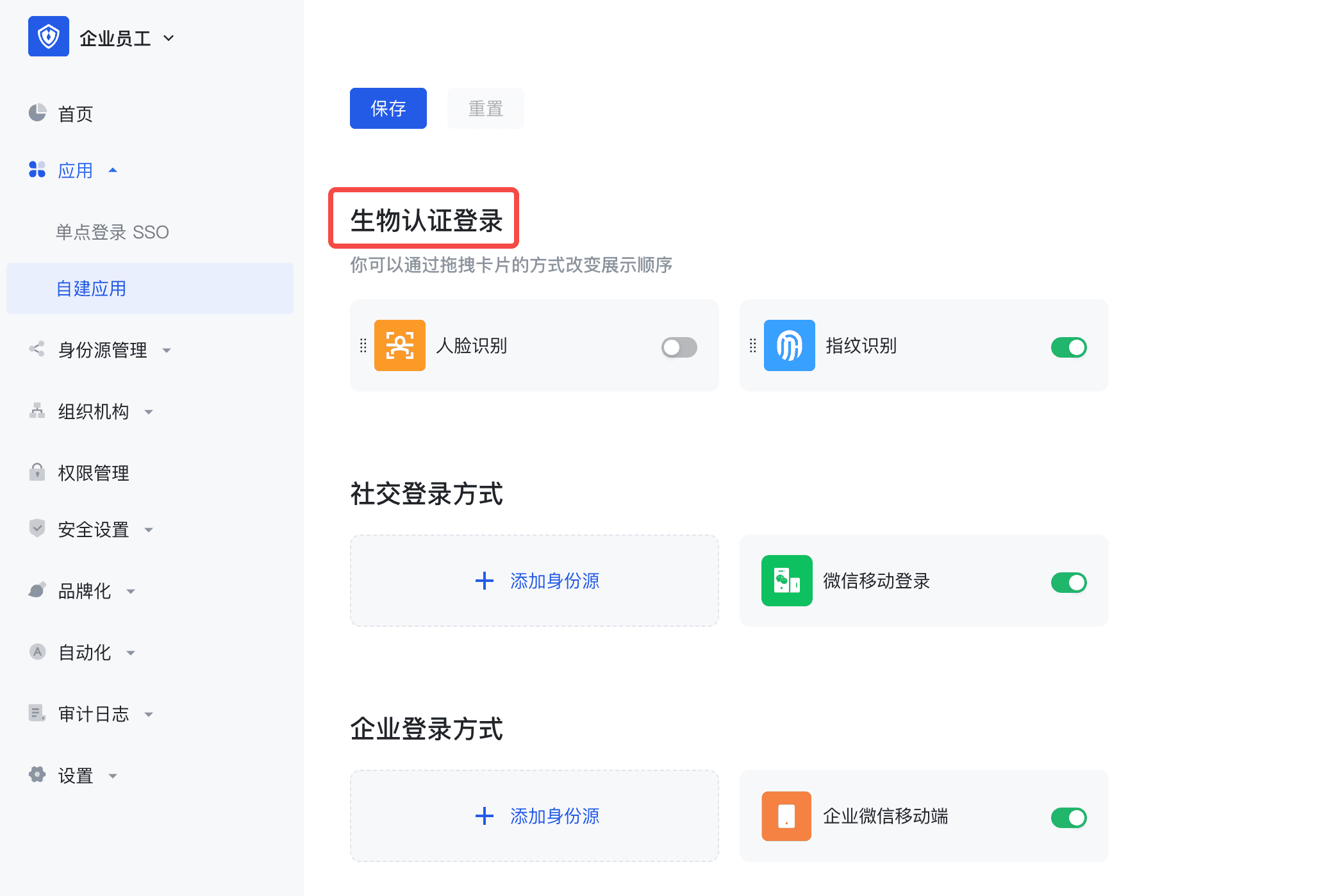1319x896 pixels.
Task: Expand 身份源管理 menu
Action: coord(103,350)
